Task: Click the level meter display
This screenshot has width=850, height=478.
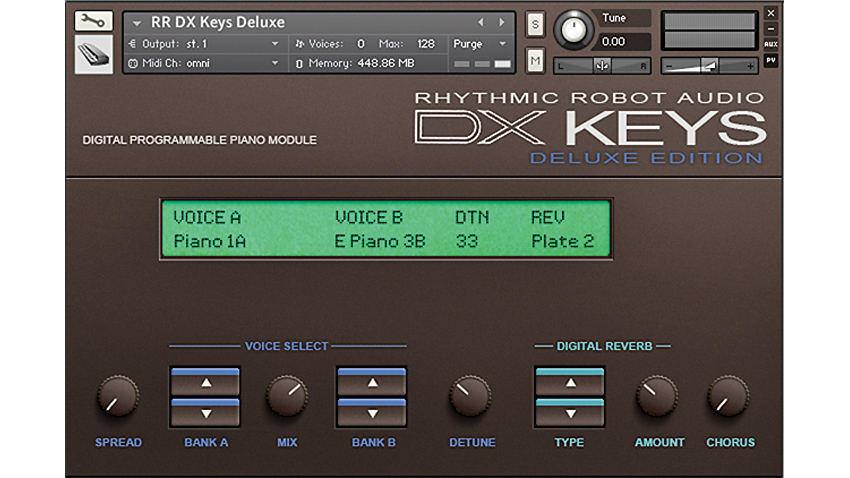Action: coord(709,31)
